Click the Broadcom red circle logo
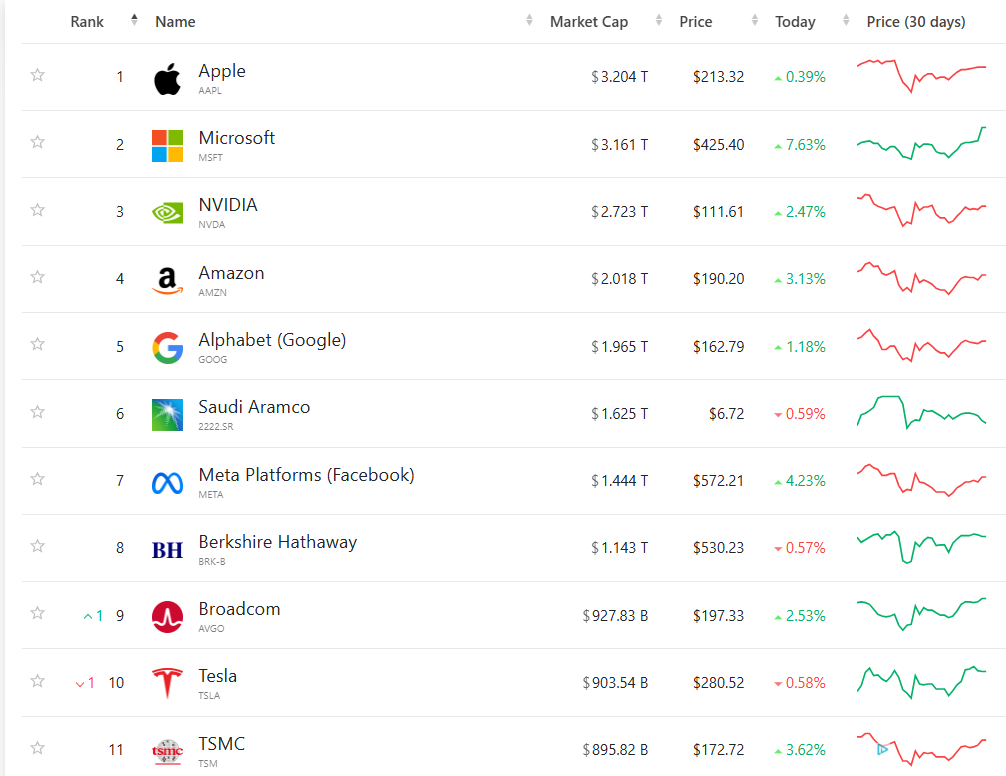1006x776 pixels. [167, 617]
